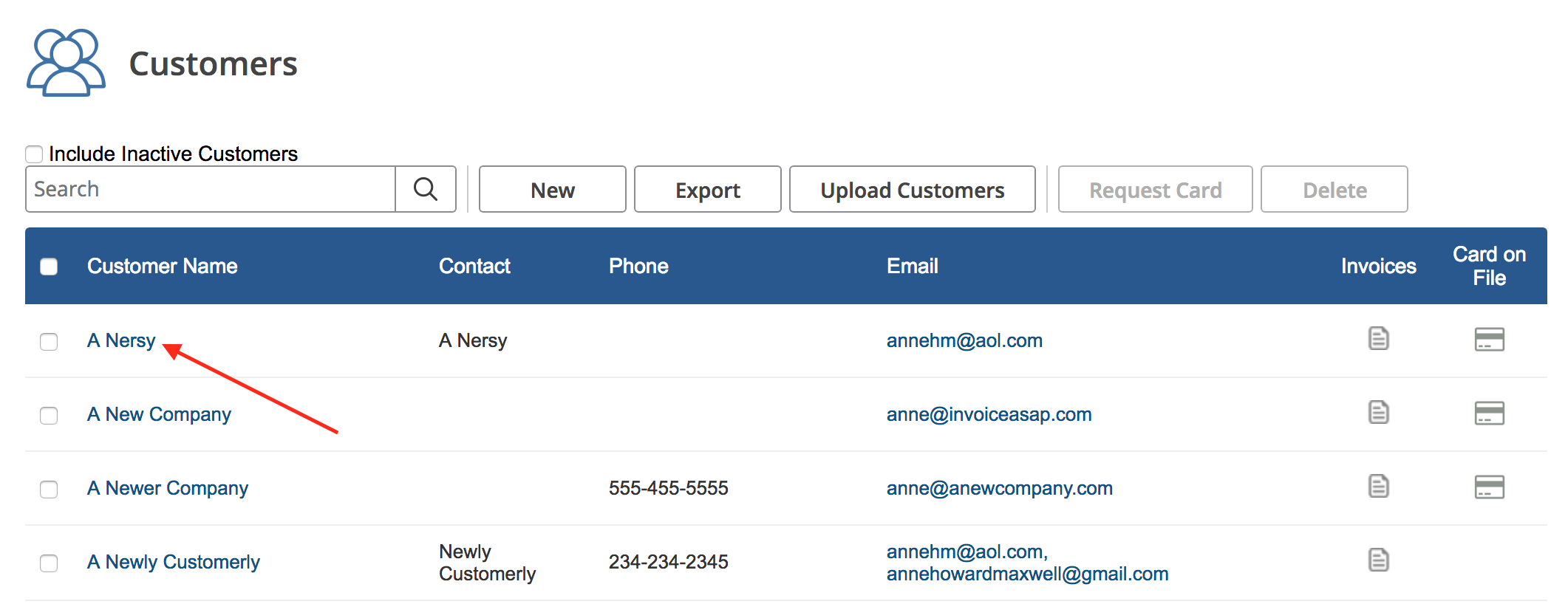
Task: Click card on file icon for A Newer Company
Action: (x=1489, y=487)
